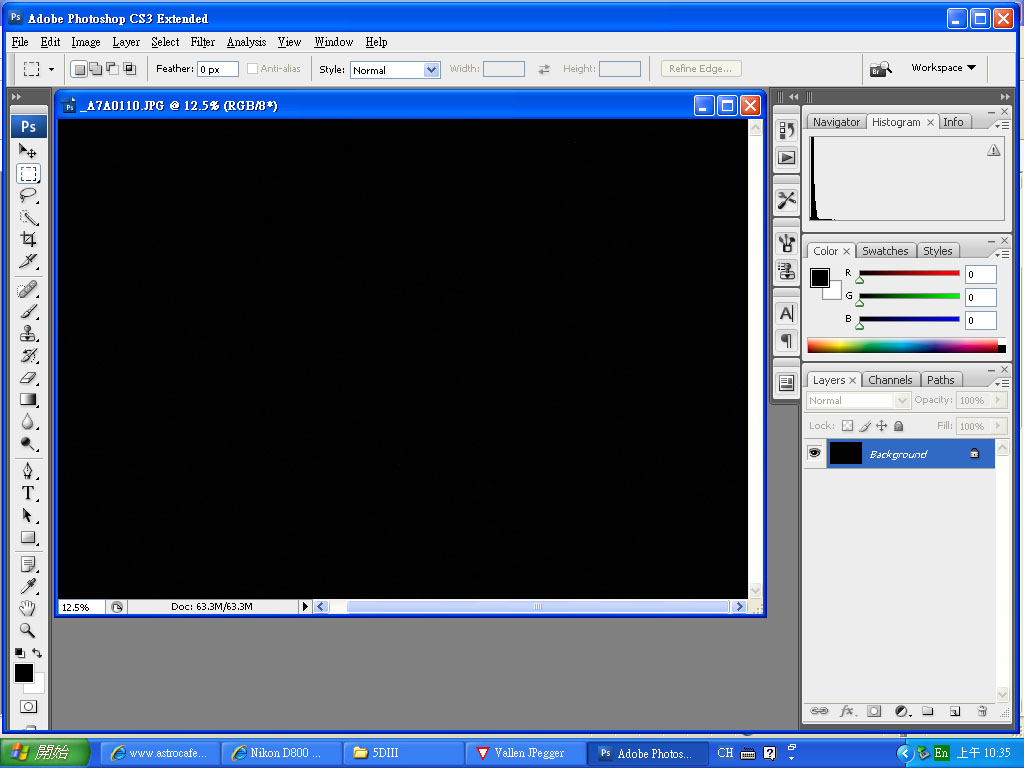Open the Workspace dropdown menu
The image size is (1024, 768).
coord(942,68)
